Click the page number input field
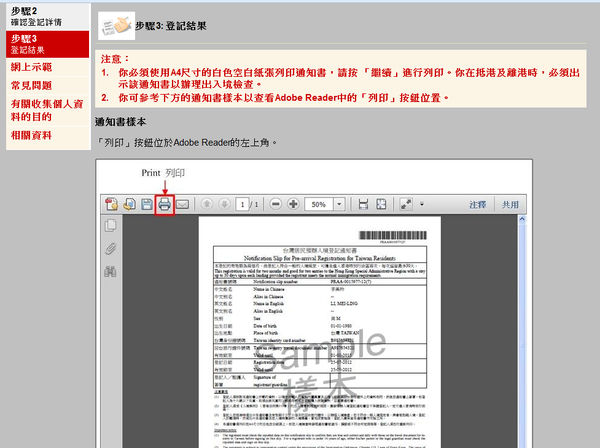Screen dimensions: 600x448 tap(243, 203)
